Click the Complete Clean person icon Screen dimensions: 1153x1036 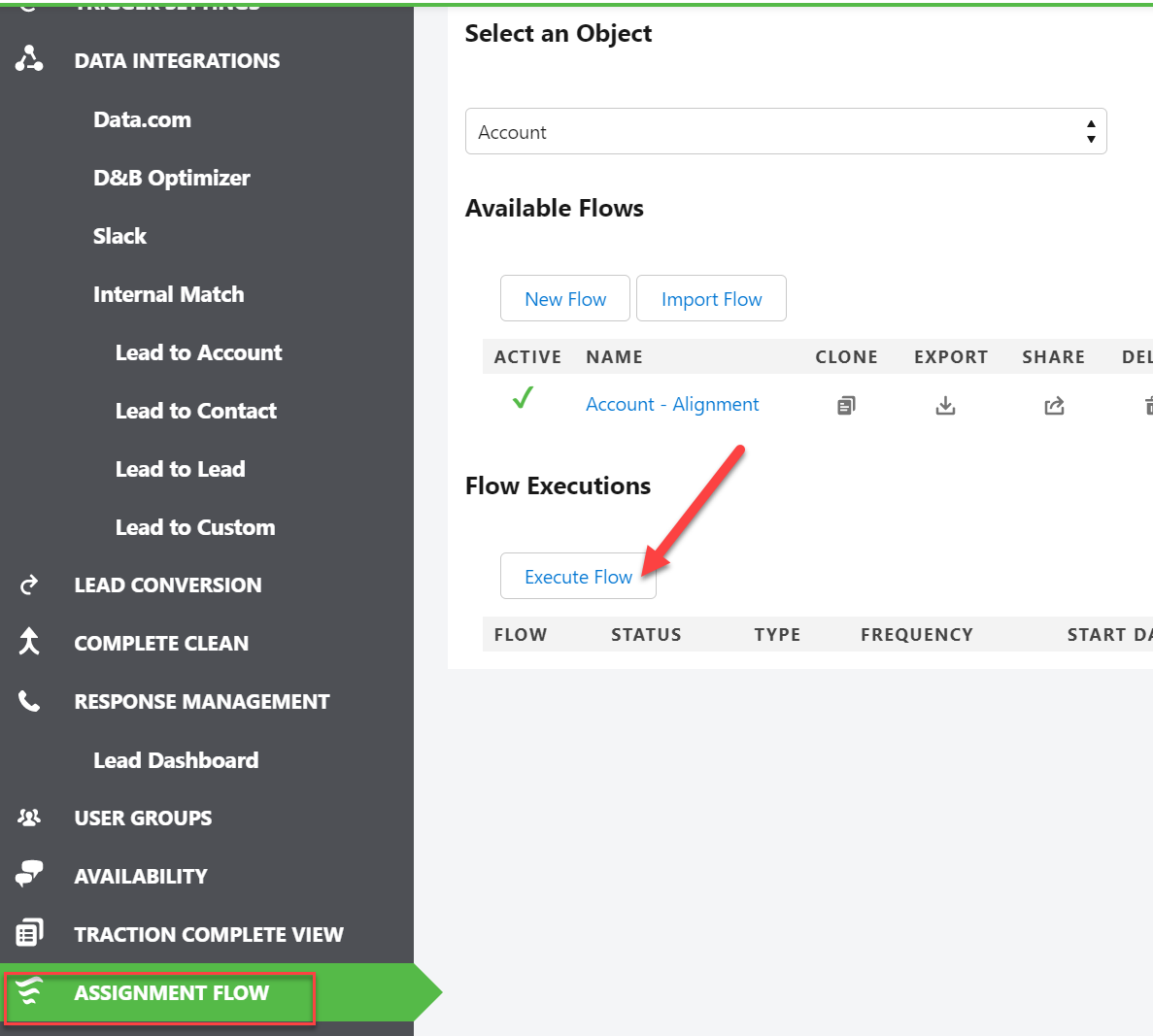[x=28, y=643]
